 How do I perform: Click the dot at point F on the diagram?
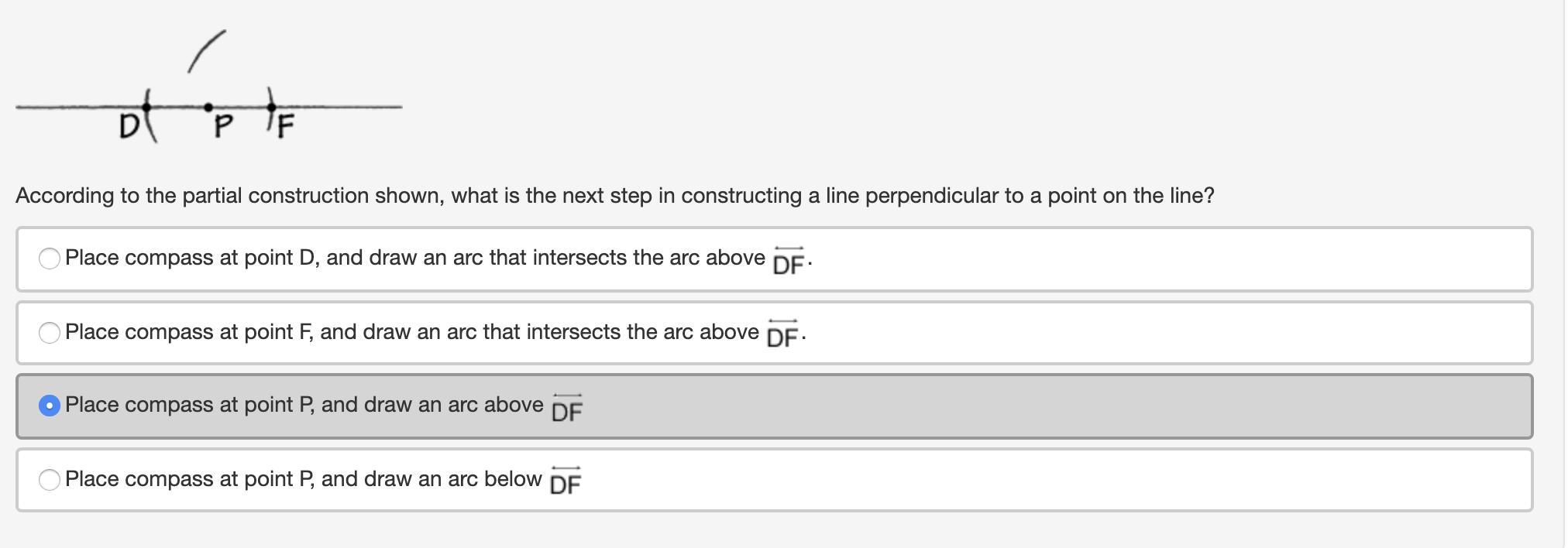click(x=270, y=107)
